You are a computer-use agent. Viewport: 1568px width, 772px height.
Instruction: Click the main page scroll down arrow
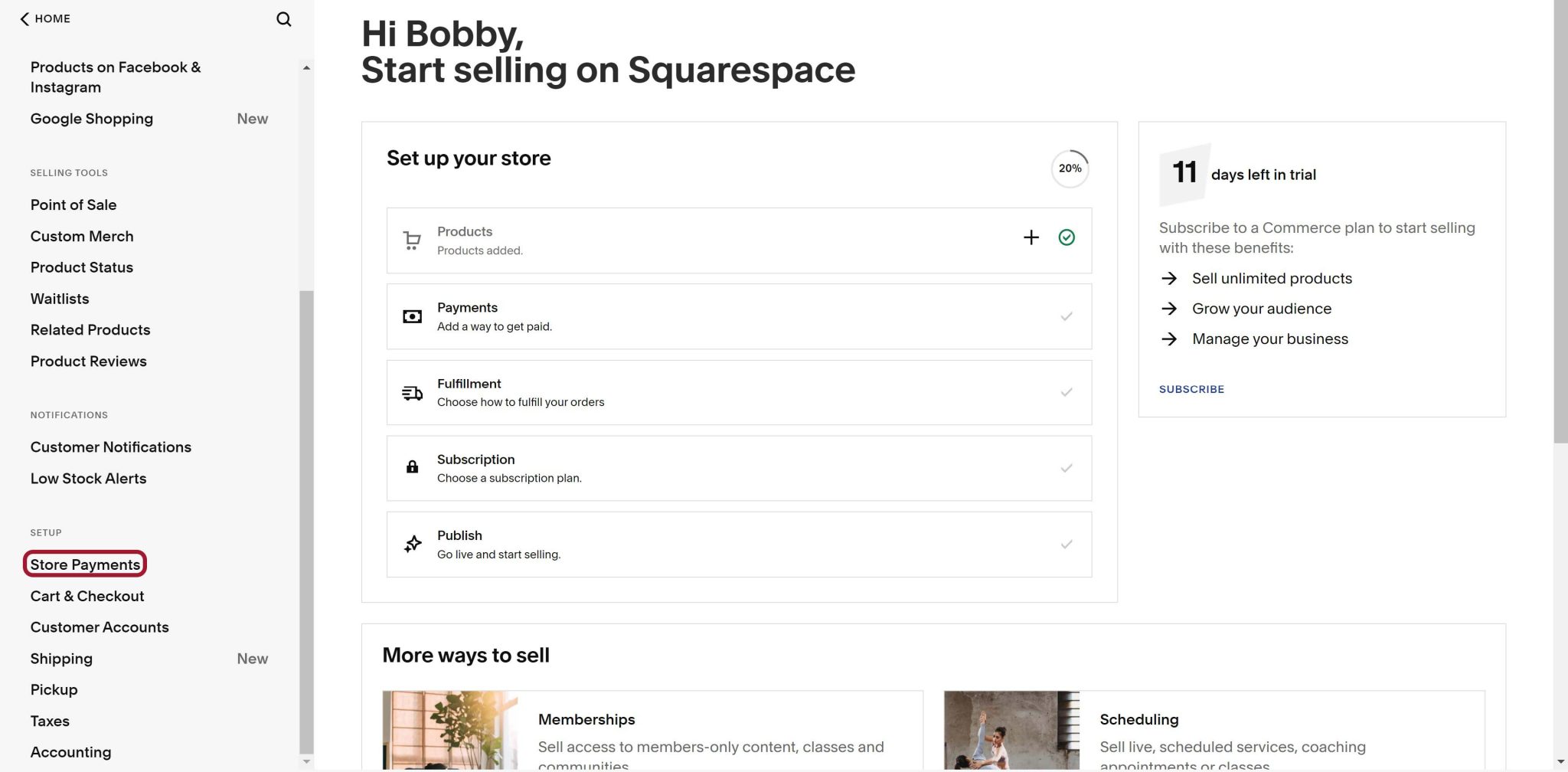coord(1560,763)
